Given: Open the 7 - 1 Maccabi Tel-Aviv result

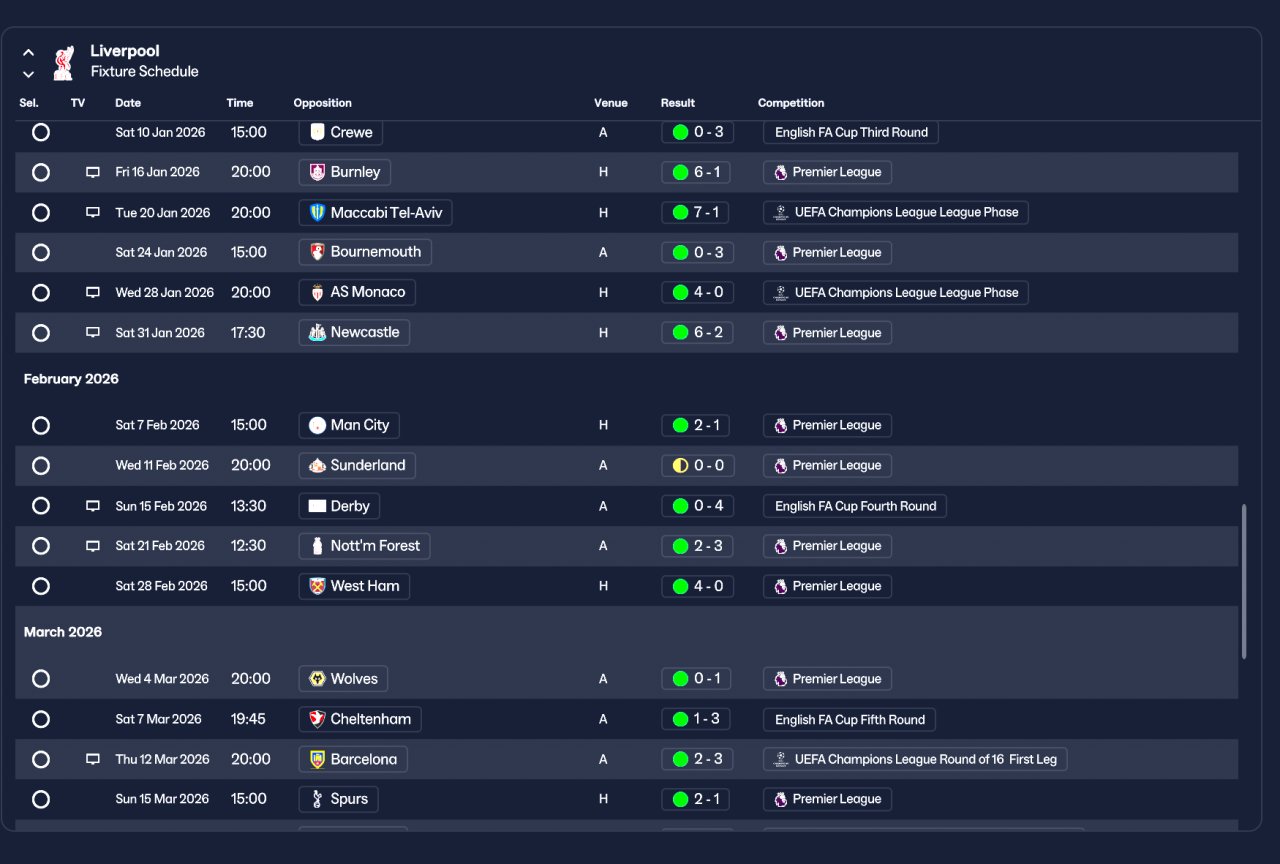Looking at the screenshot, I should [697, 212].
